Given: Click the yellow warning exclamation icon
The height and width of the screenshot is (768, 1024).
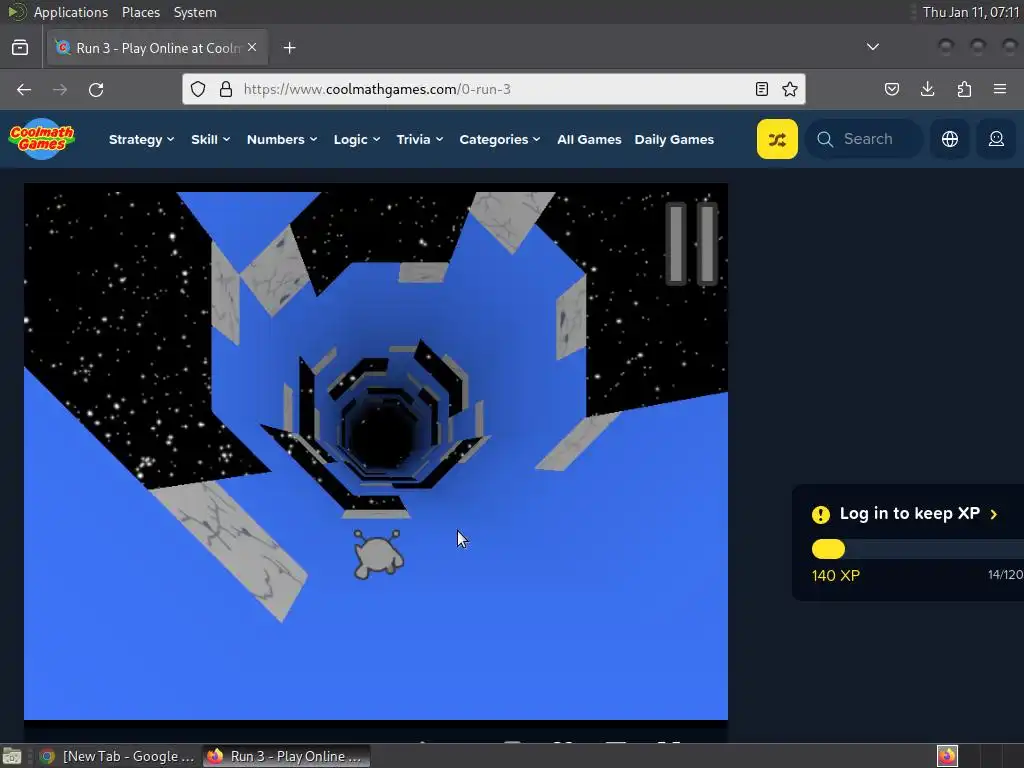Looking at the screenshot, I should pos(821,515).
